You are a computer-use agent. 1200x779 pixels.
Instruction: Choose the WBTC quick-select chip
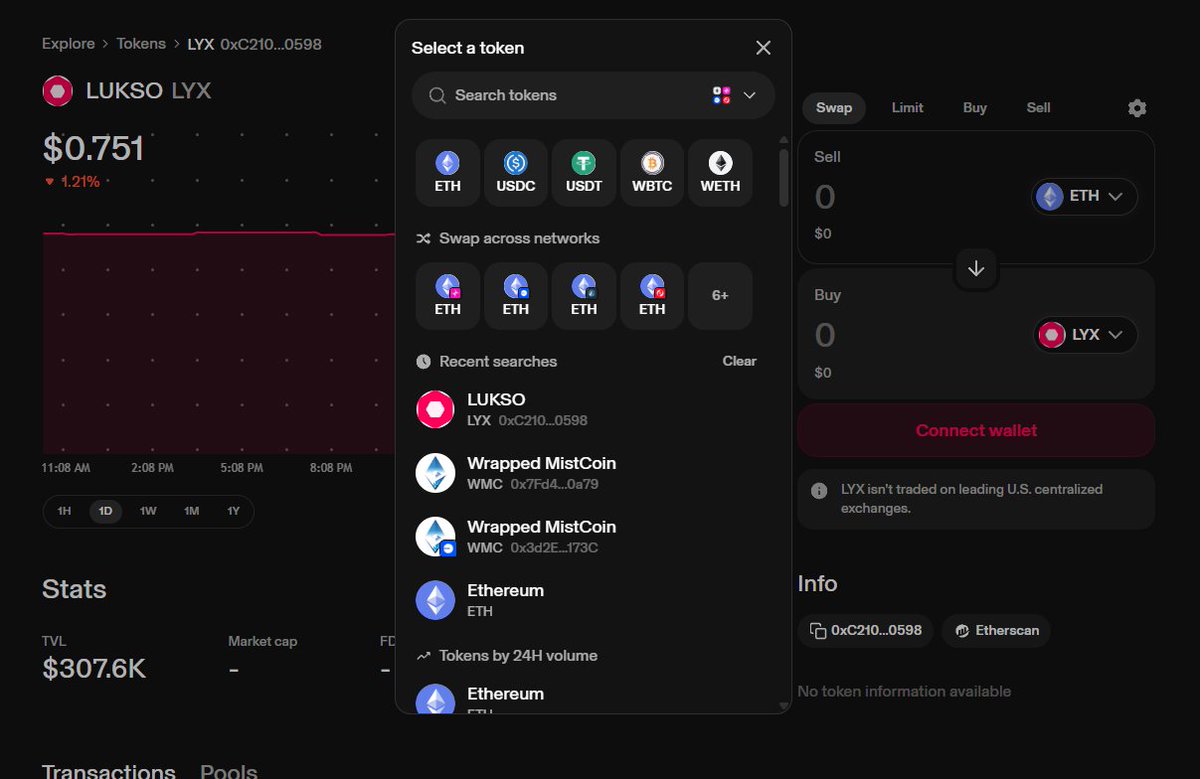tap(652, 173)
